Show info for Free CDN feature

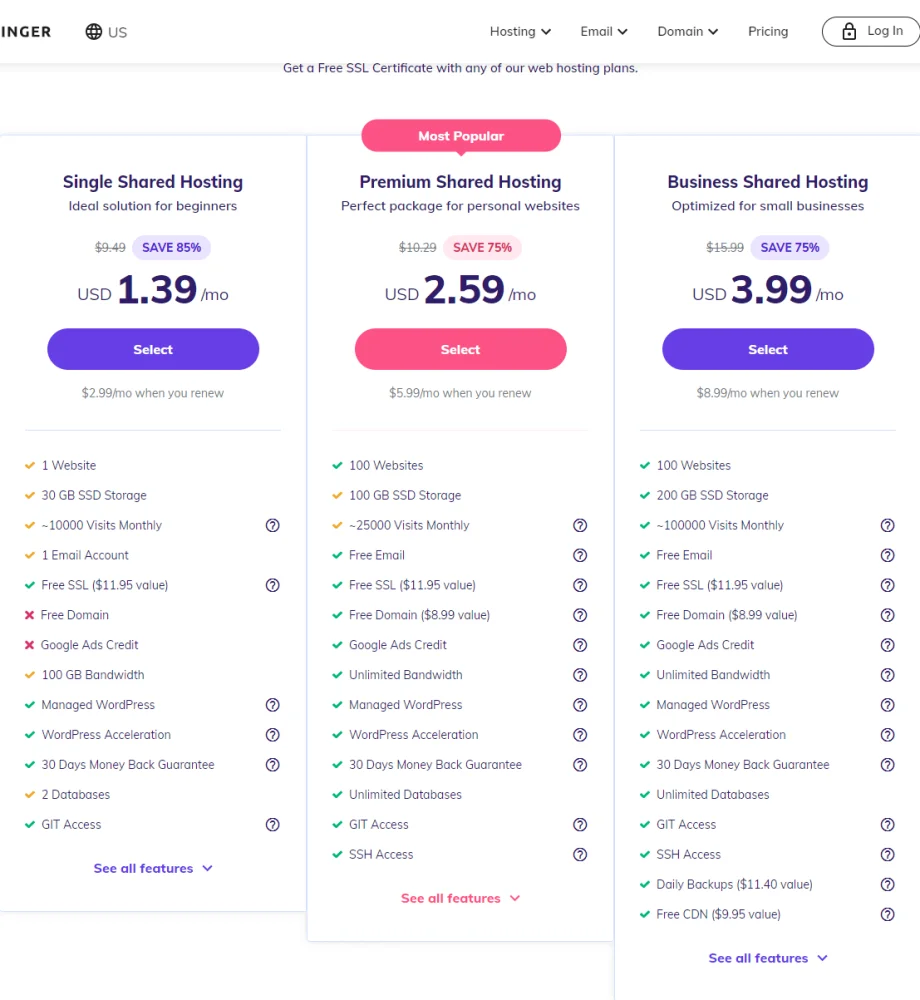point(887,914)
